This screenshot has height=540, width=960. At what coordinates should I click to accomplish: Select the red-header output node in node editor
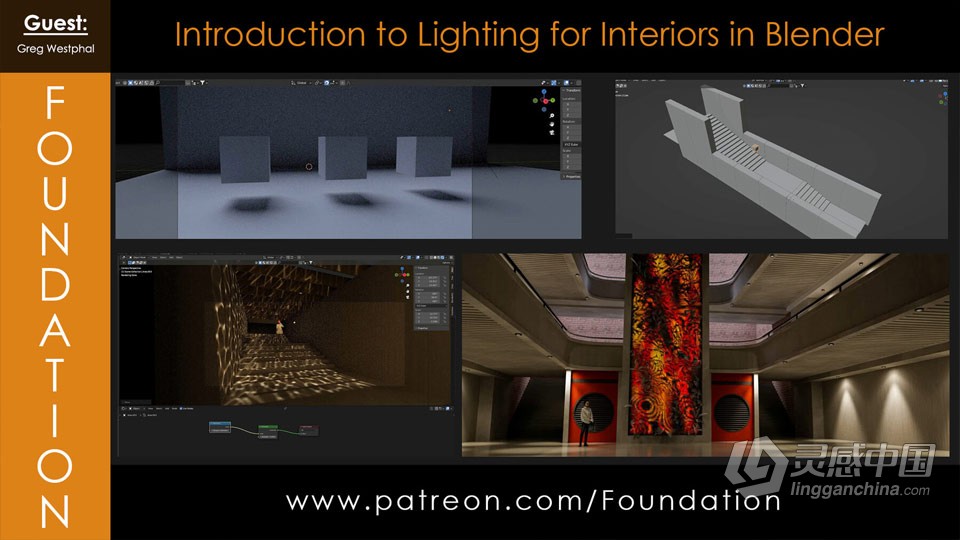point(310,430)
